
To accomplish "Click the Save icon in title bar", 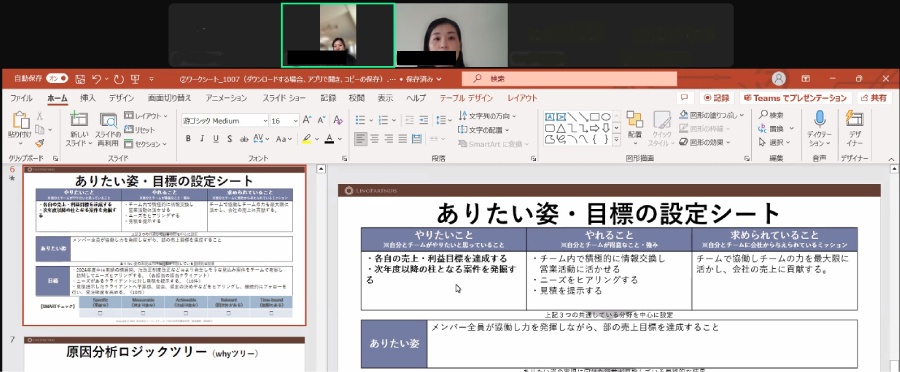I will pyautogui.click(x=80, y=79).
